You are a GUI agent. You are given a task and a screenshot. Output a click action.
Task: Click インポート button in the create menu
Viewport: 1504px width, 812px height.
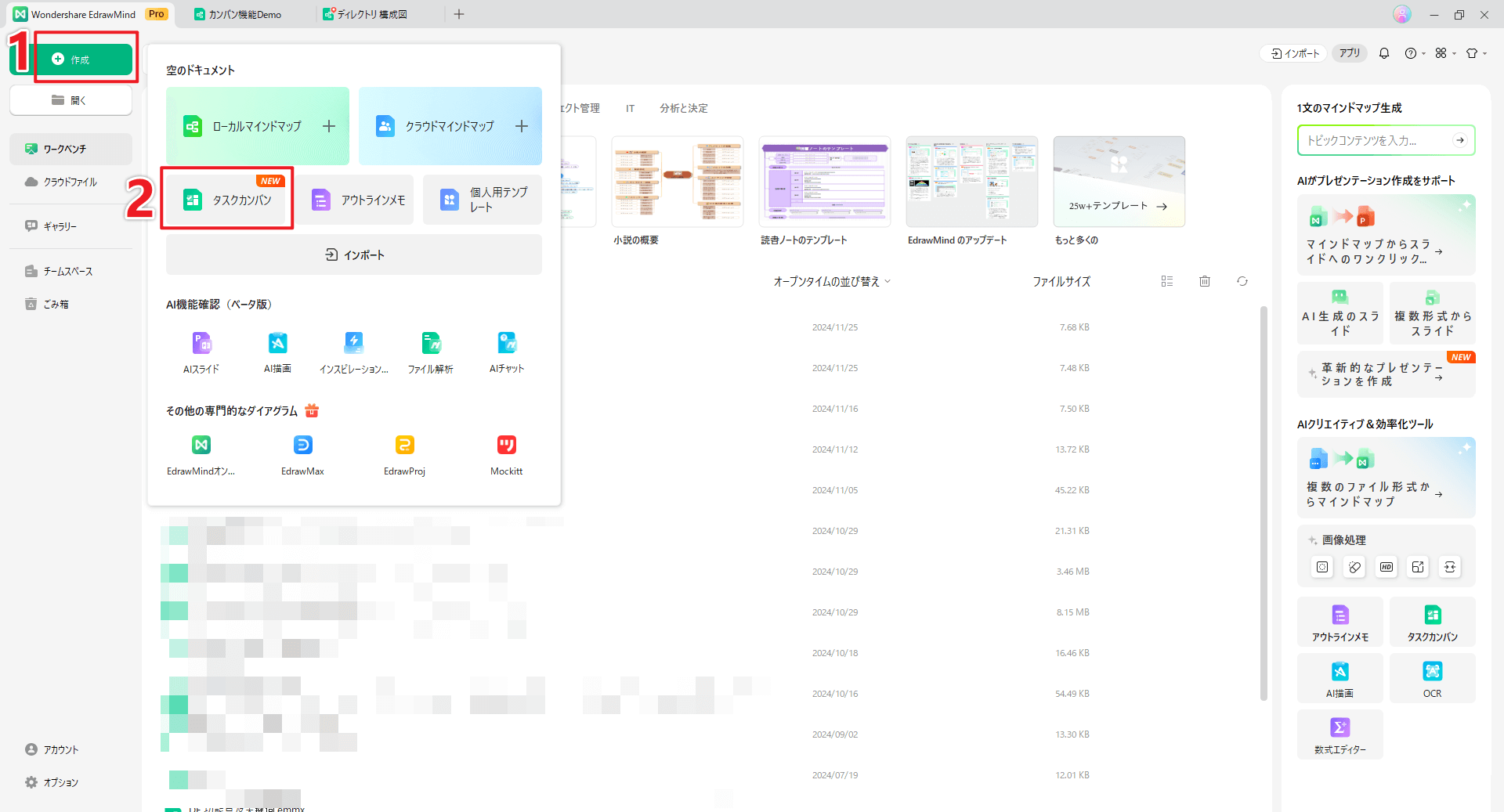pos(354,254)
